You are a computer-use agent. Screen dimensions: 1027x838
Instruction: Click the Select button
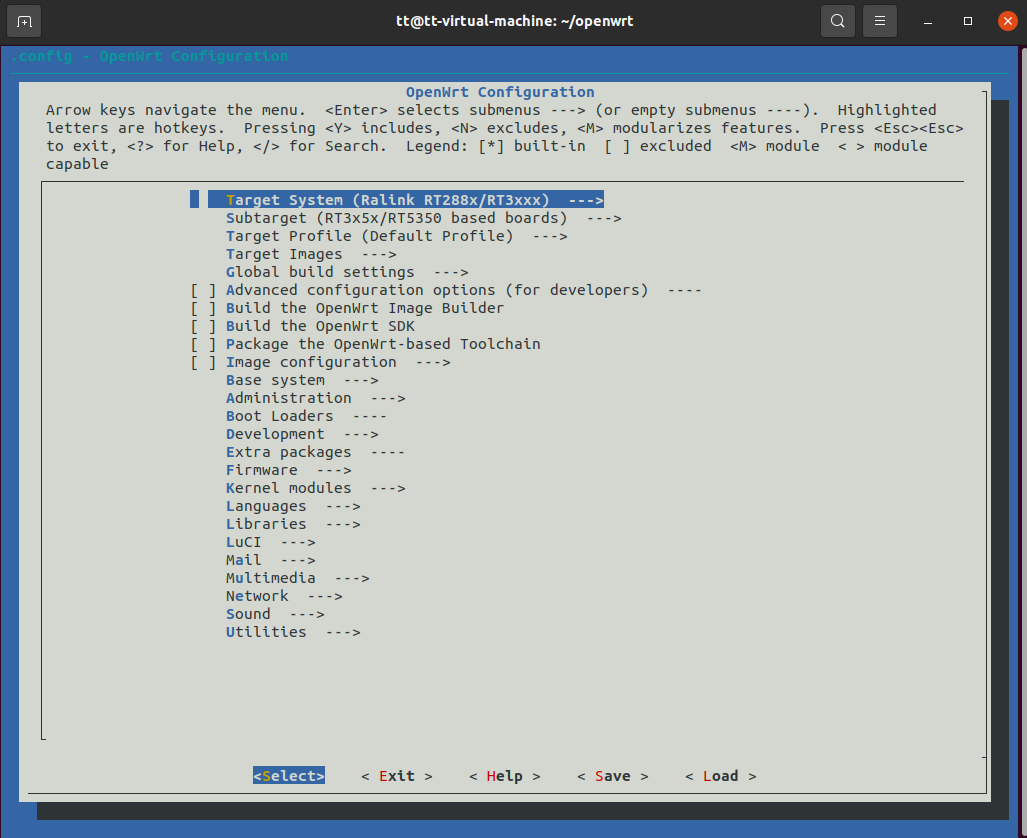click(x=288, y=775)
